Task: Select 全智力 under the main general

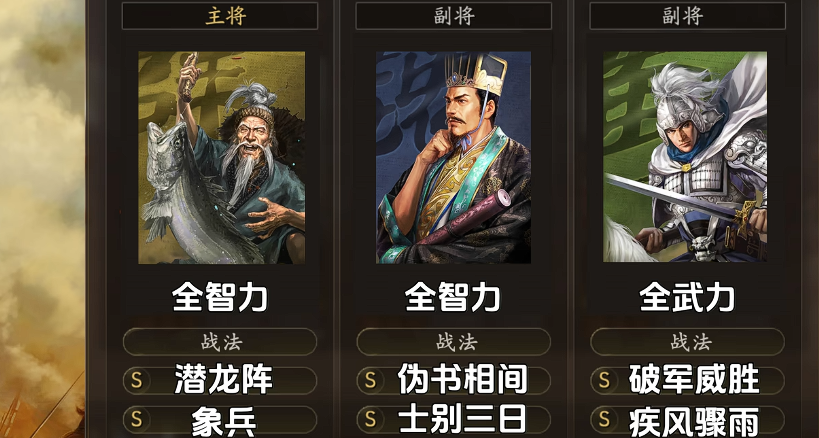Action: pos(220,298)
